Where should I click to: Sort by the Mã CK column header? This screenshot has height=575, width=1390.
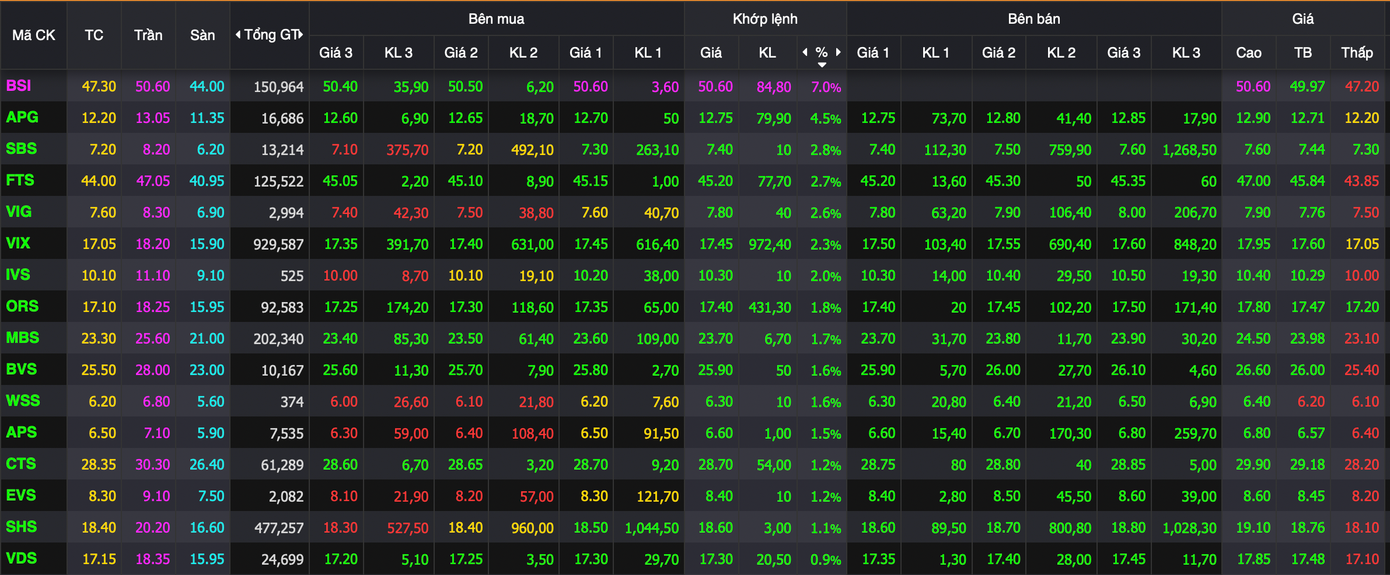pos(33,35)
